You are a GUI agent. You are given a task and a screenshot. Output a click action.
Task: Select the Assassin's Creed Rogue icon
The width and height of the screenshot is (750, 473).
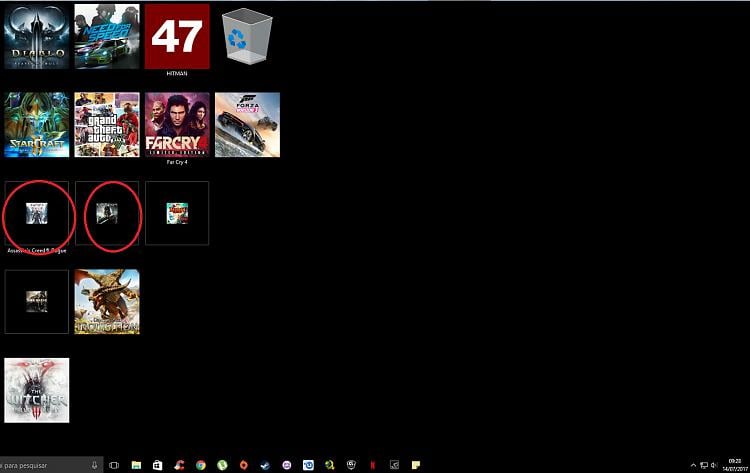pos(37,213)
